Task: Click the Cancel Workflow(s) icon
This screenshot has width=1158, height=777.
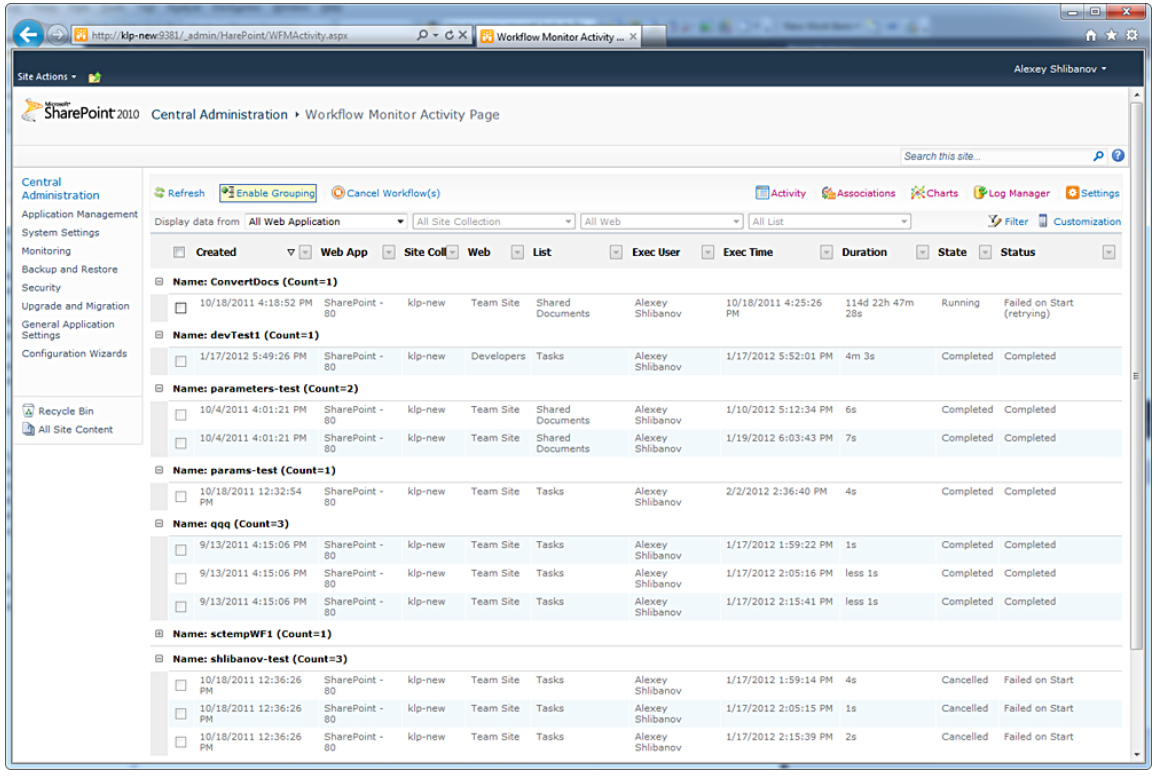Action: (x=338, y=193)
